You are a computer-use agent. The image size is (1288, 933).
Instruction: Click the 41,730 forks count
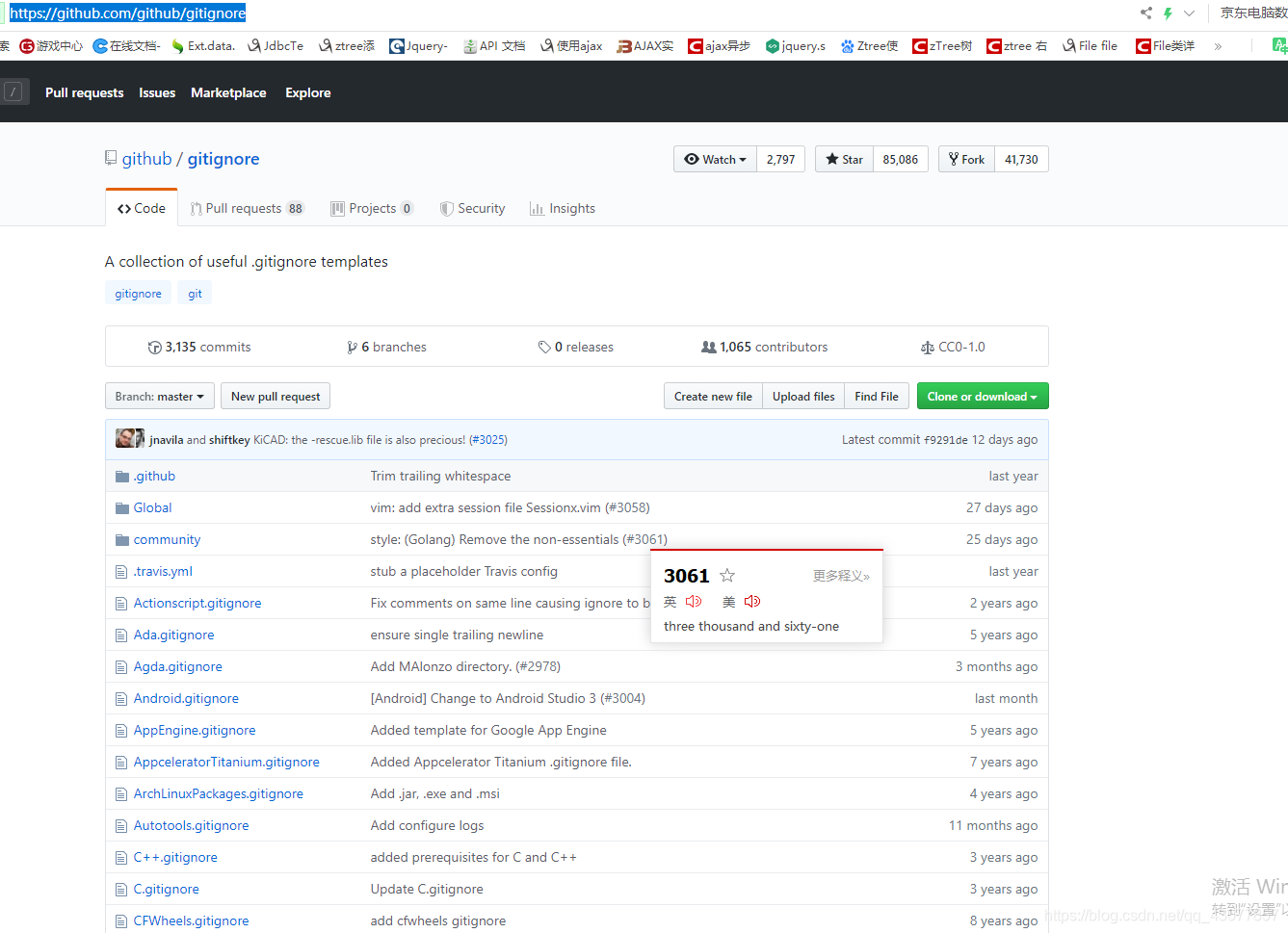(x=1021, y=159)
